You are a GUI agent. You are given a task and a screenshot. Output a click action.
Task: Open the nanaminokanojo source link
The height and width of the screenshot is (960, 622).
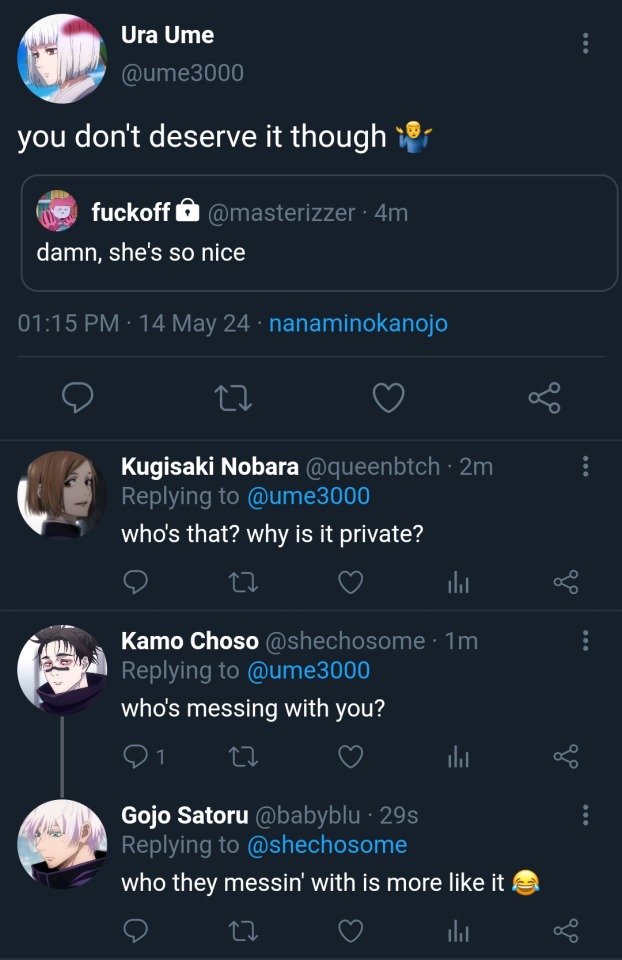coord(358,324)
